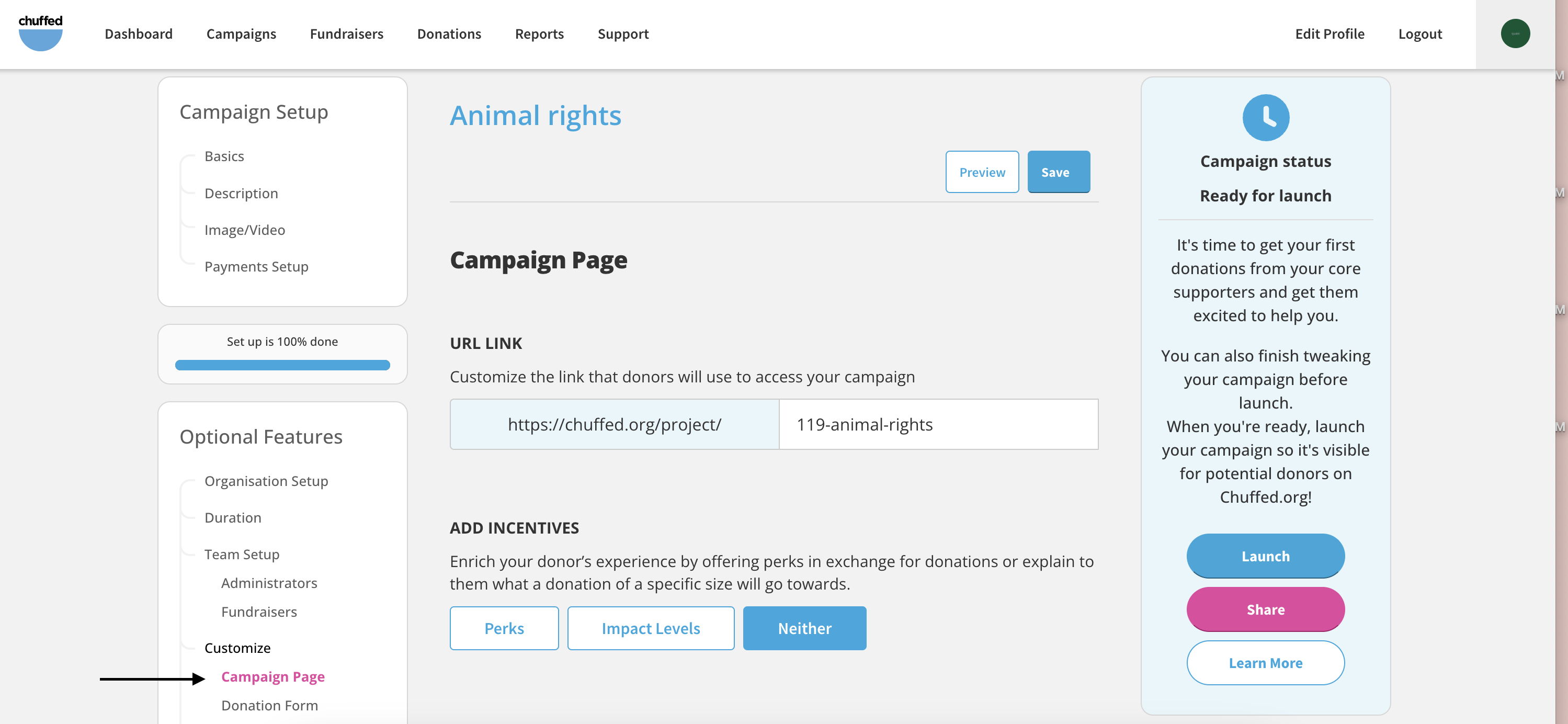The height and width of the screenshot is (724, 1568).
Task: Click the Save button
Action: pos(1059,172)
